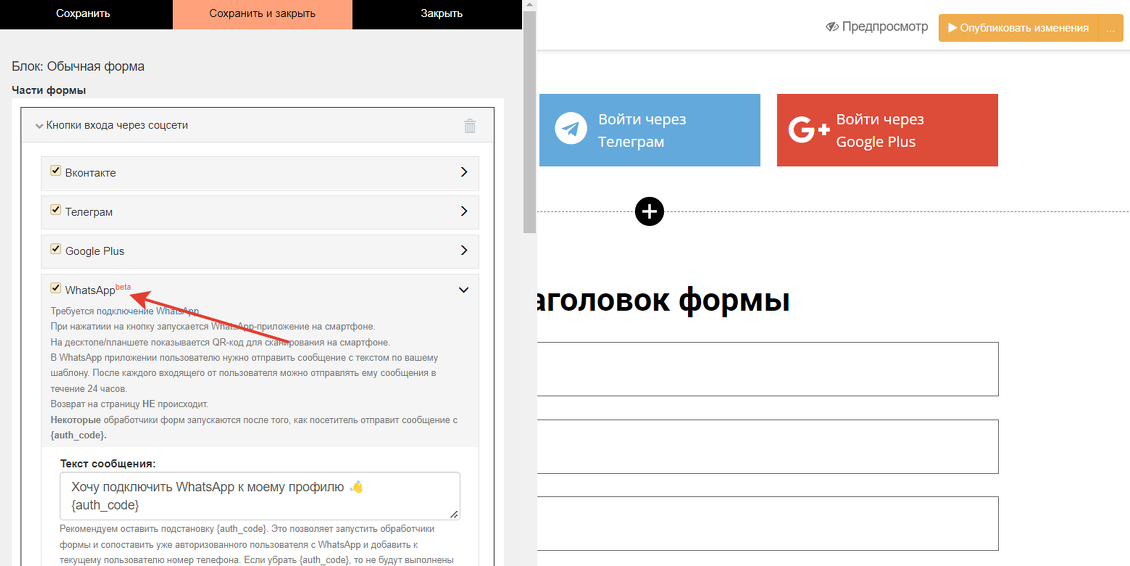This screenshot has width=1130, height=566.
Task: Click the scrollbar up arrow
Action: pos(530,6)
